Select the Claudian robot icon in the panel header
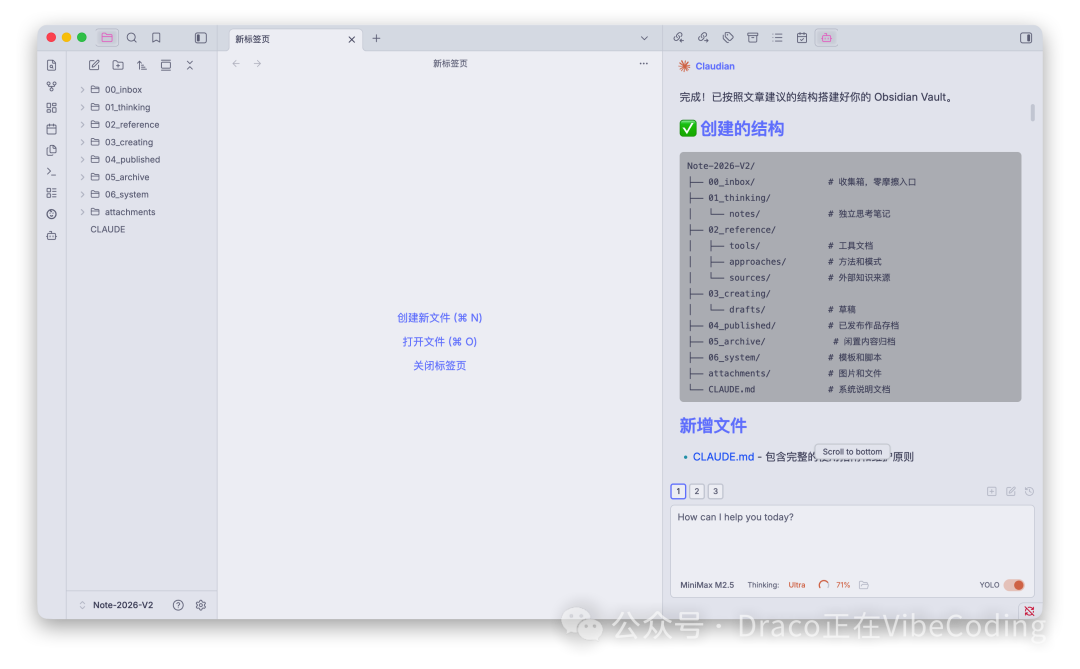Screen dimensions: 1080x669 825,37
